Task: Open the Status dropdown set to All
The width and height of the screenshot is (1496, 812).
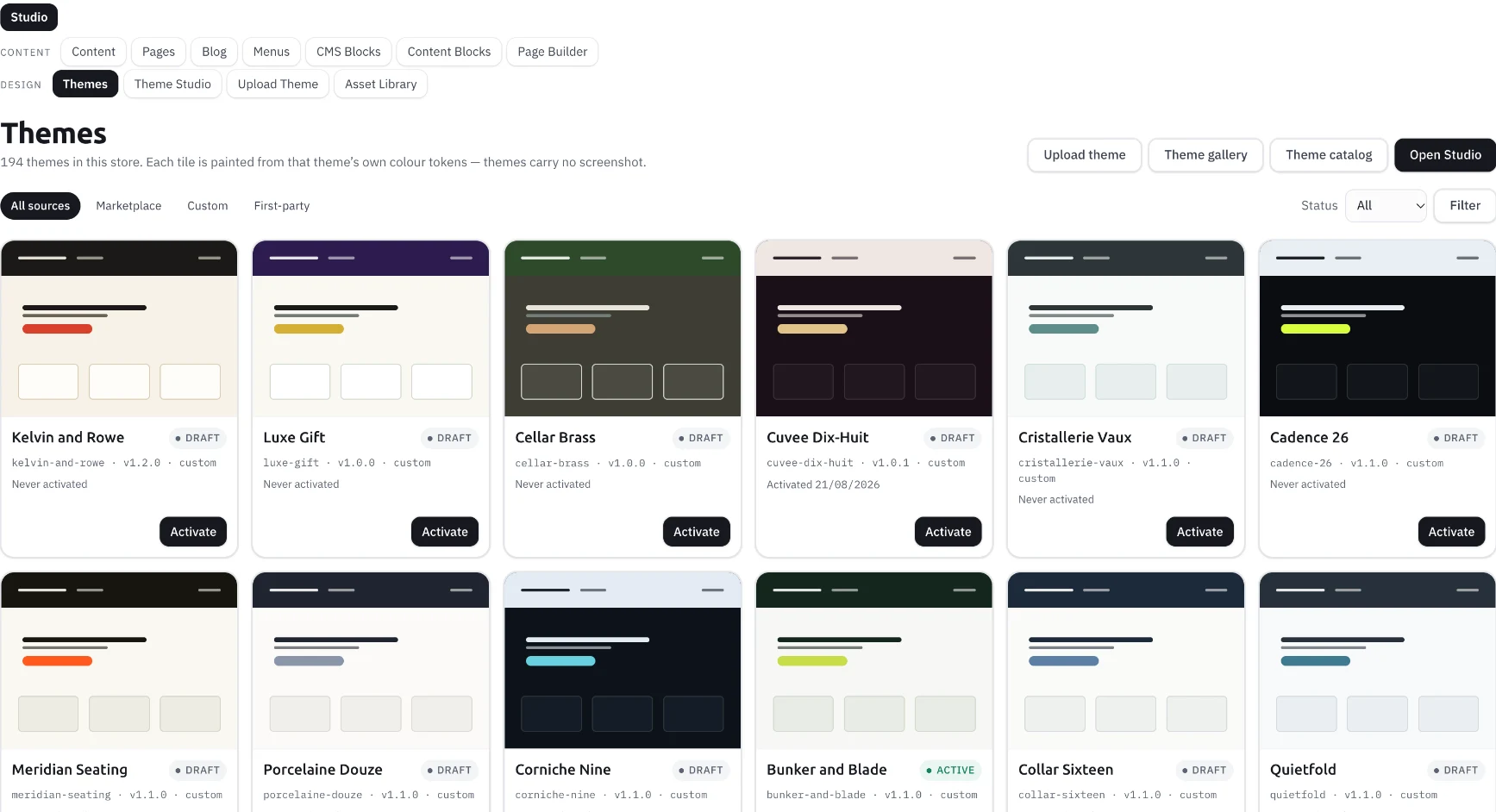Action: point(1386,205)
